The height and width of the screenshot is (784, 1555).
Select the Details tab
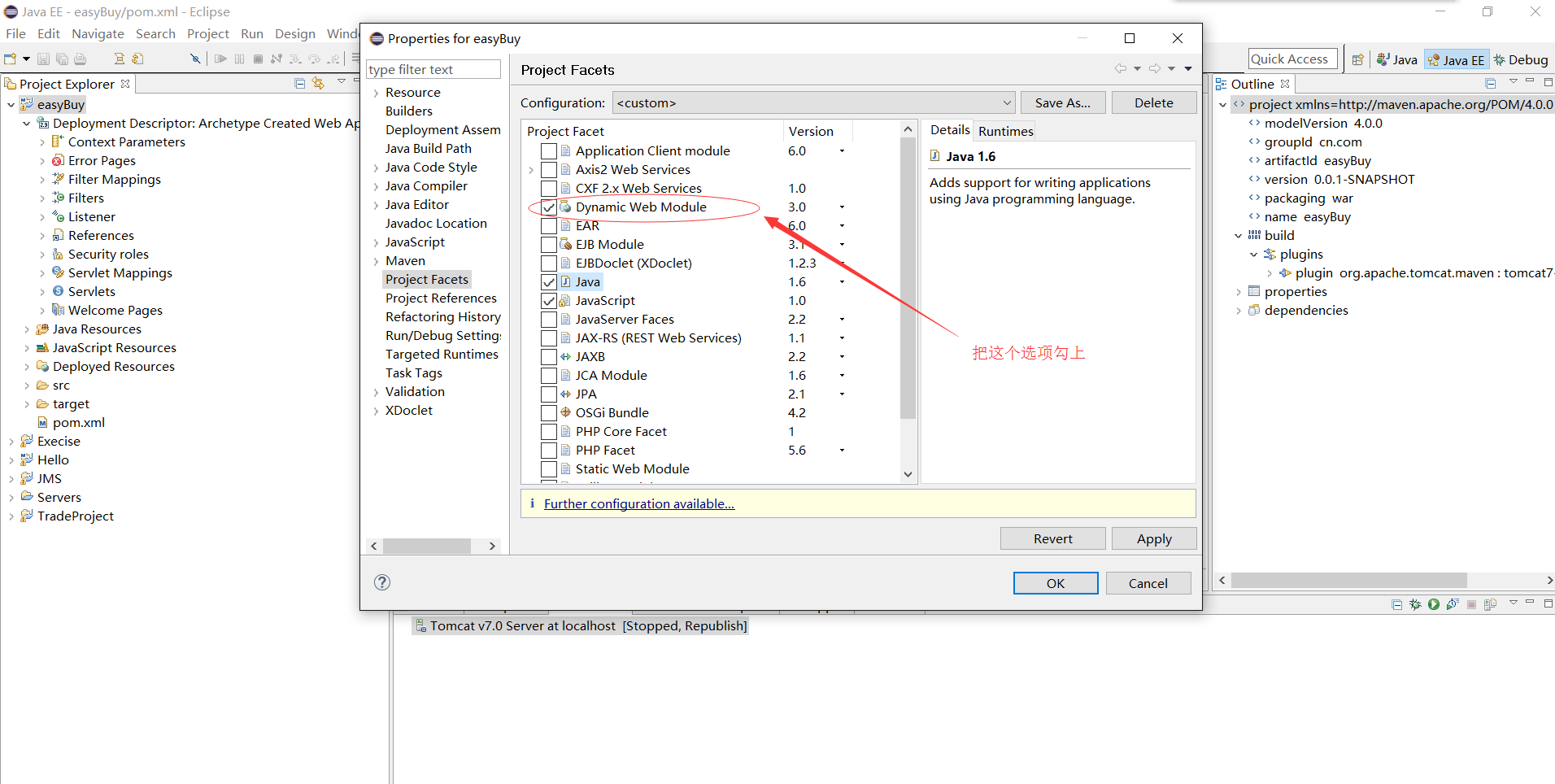pos(950,130)
